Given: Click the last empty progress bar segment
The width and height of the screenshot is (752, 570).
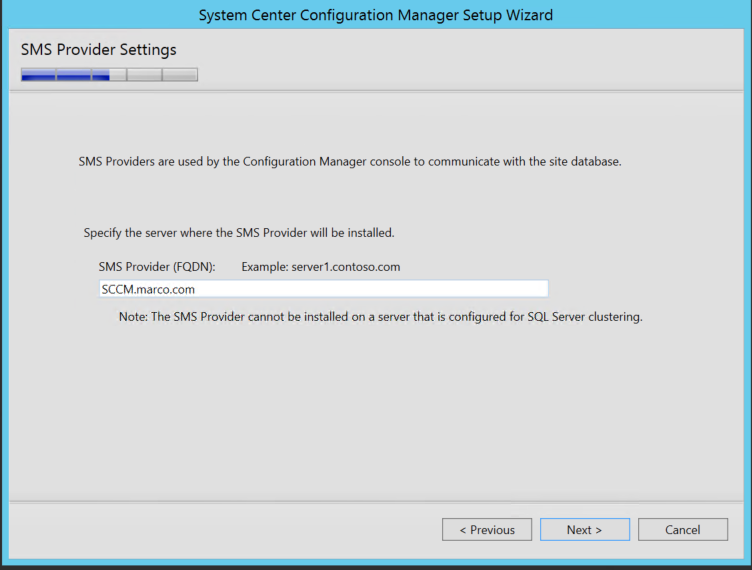Looking at the screenshot, I should (180, 75).
